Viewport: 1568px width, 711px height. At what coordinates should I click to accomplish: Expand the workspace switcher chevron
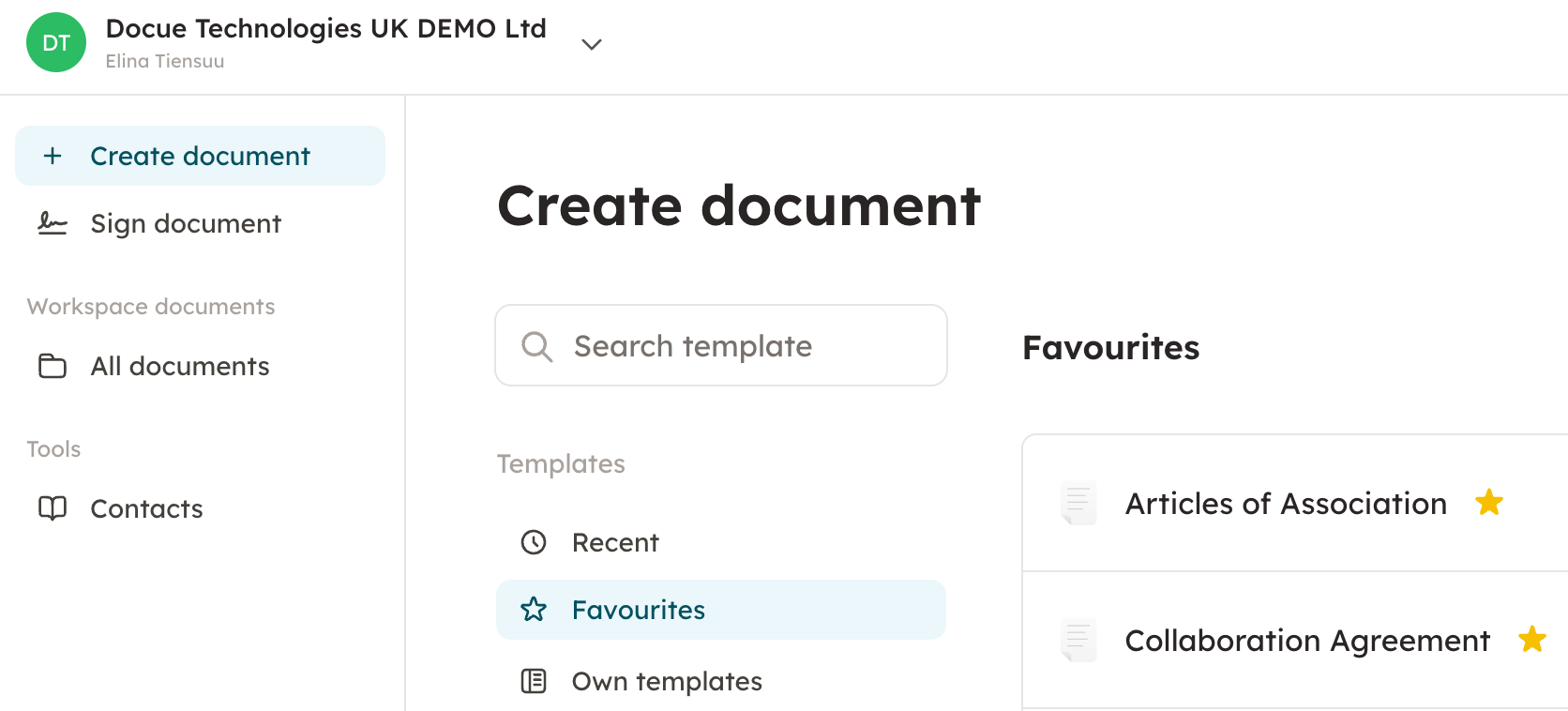(x=591, y=44)
